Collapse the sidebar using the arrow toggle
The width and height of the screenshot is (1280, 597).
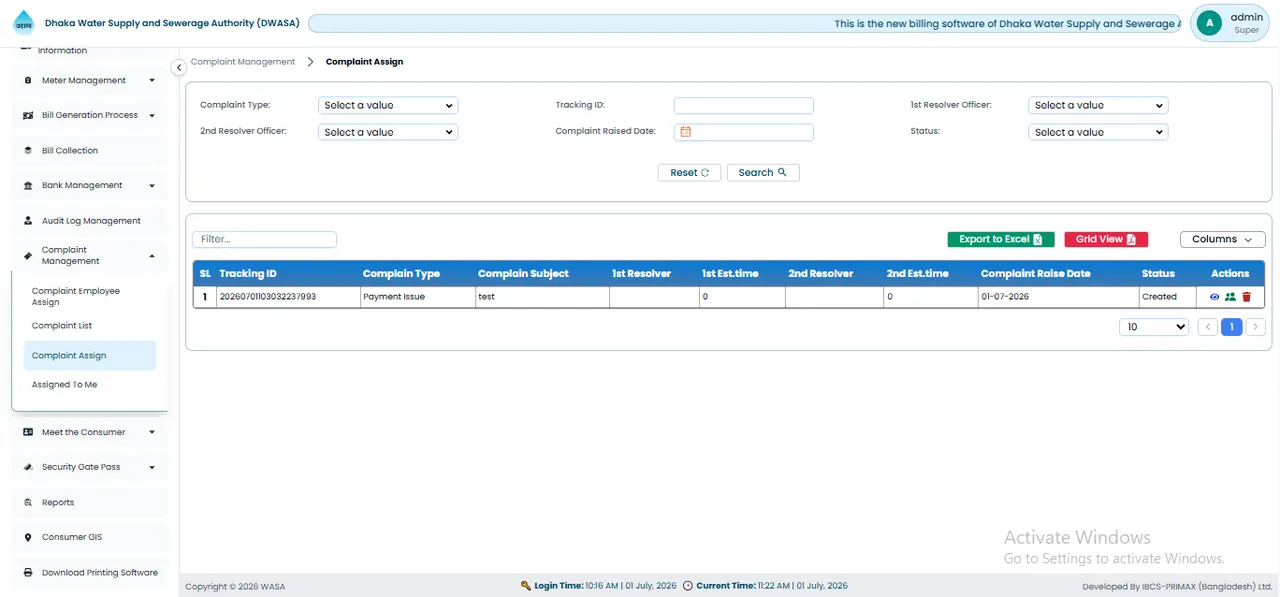tap(178, 67)
